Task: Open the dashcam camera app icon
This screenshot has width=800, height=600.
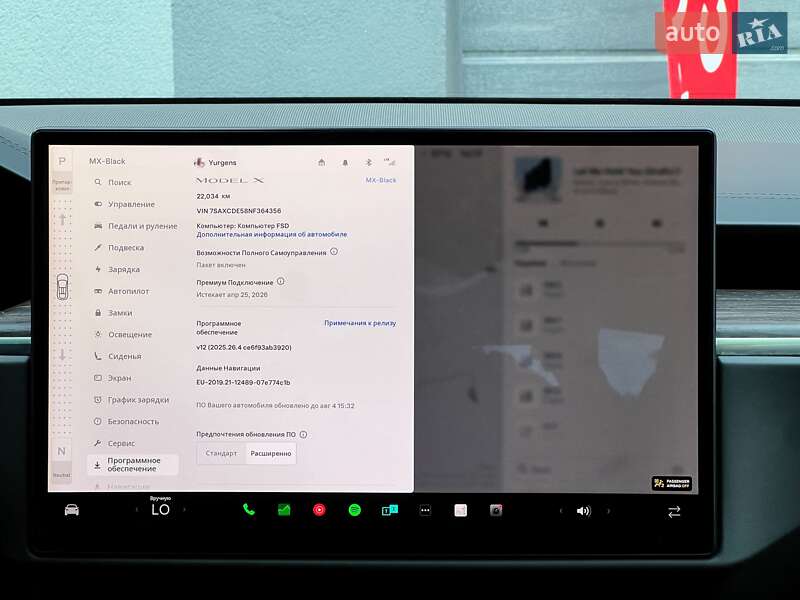Action: [x=496, y=510]
